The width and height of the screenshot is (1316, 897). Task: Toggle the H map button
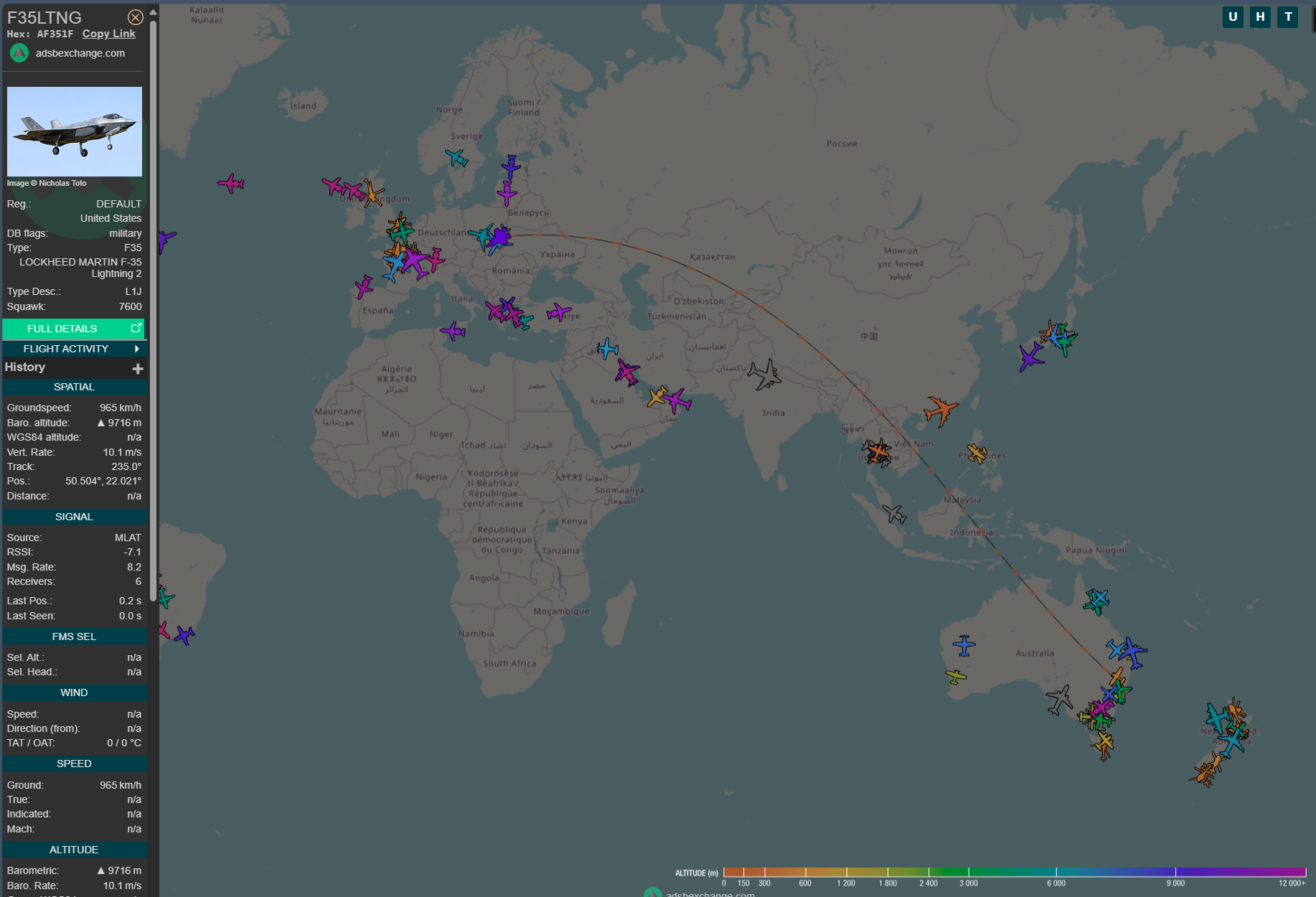(x=1260, y=17)
